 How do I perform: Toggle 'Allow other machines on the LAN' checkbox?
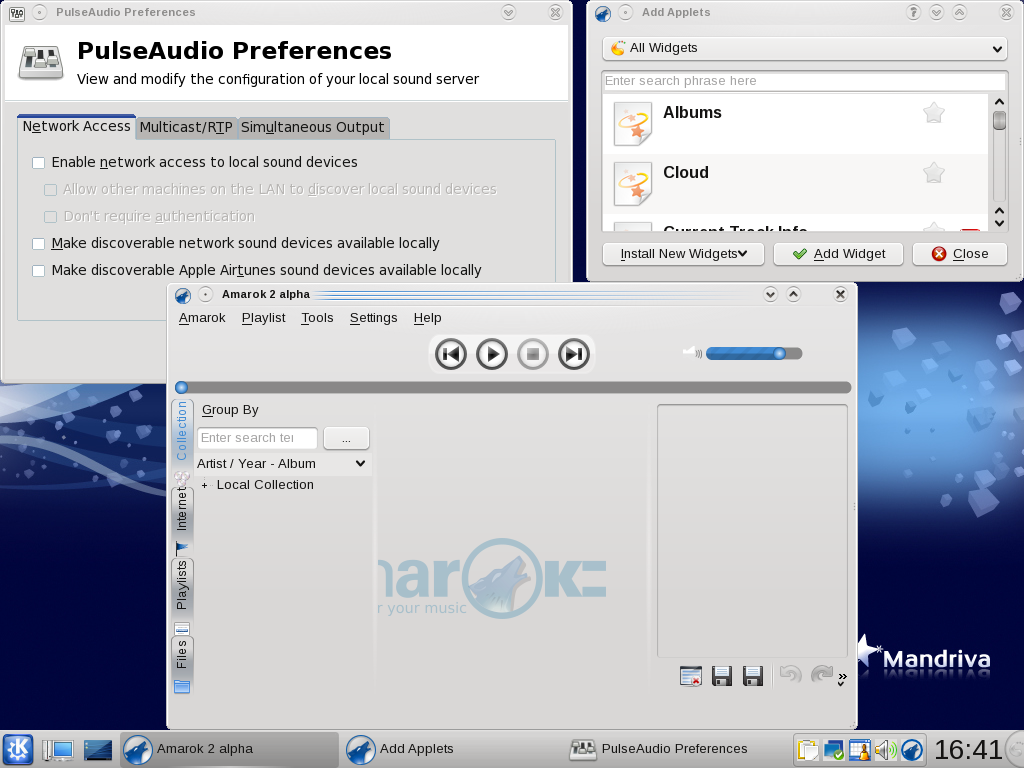tap(50, 190)
